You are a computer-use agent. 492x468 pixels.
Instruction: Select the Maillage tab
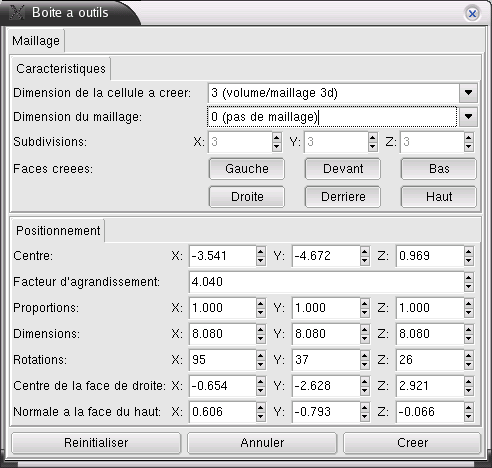(36, 41)
